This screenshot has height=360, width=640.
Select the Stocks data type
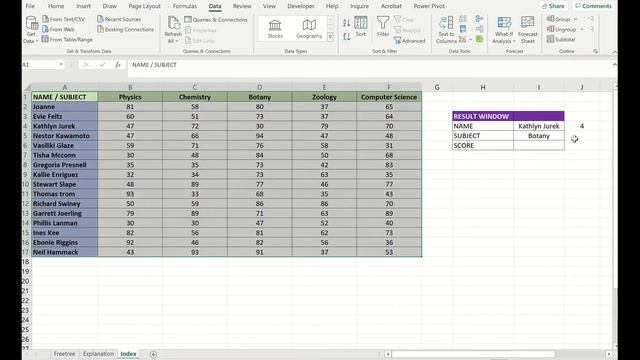click(x=275, y=29)
